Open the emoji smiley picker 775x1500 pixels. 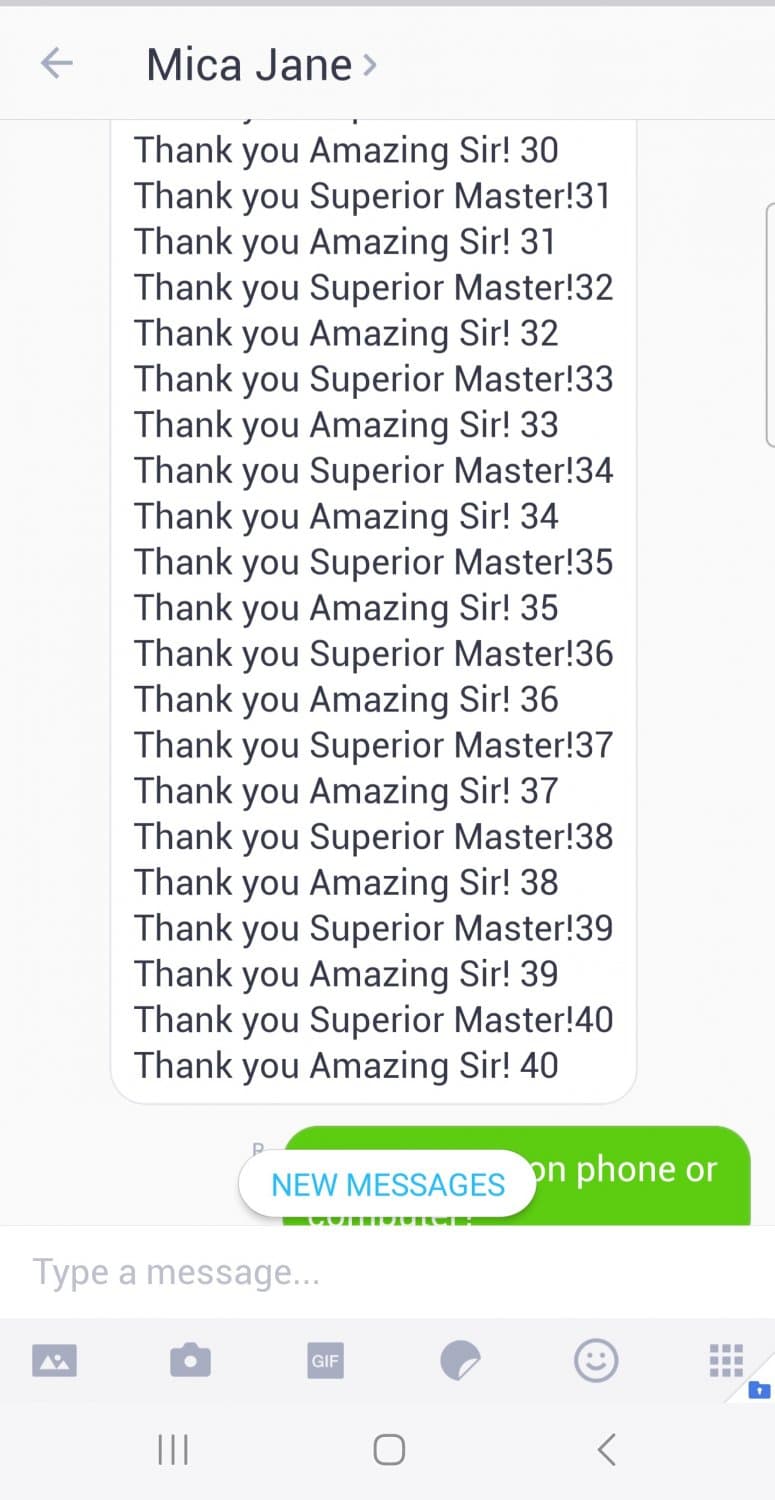(x=596, y=1360)
